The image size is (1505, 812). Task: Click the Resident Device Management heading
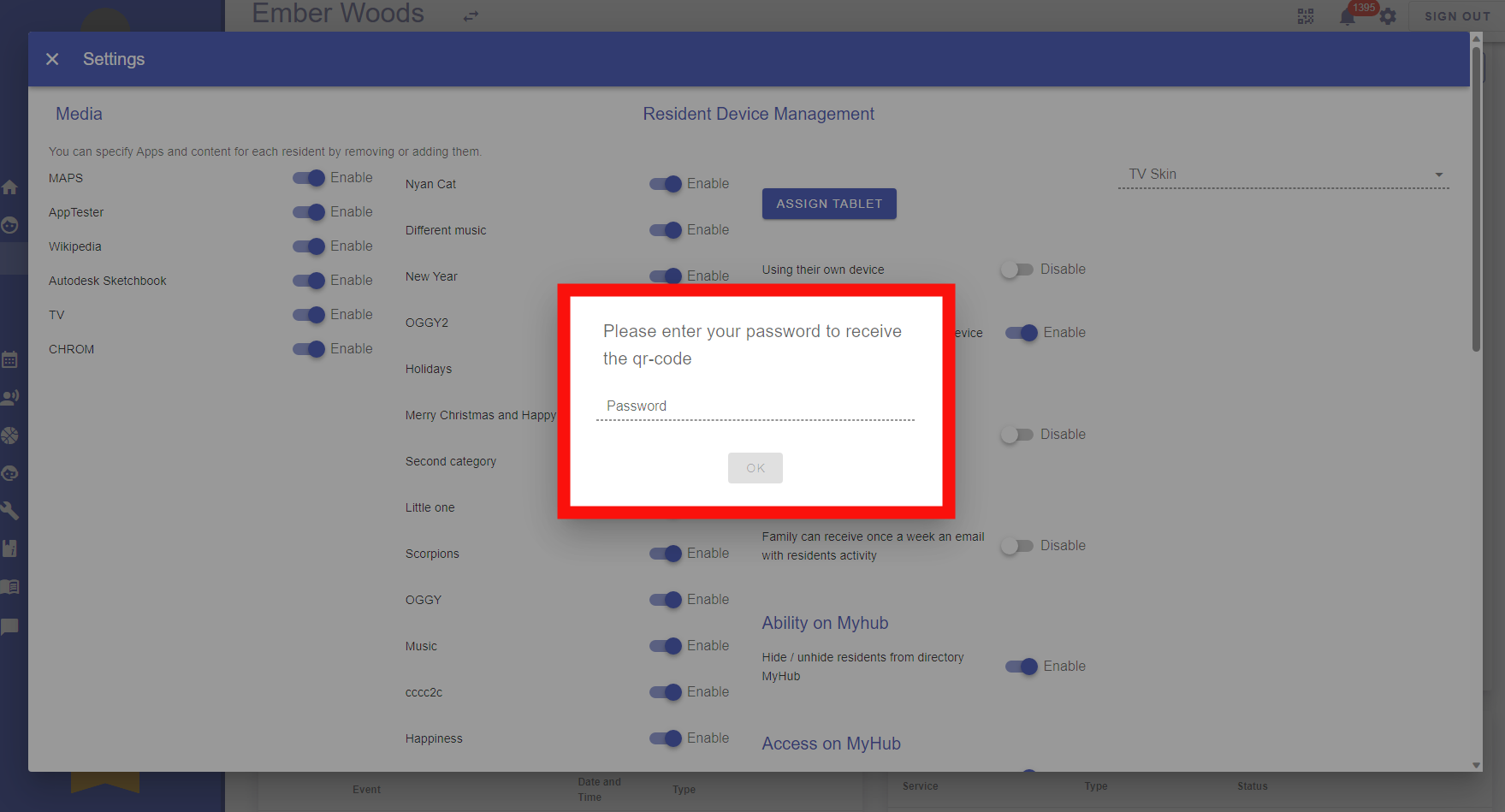758,114
